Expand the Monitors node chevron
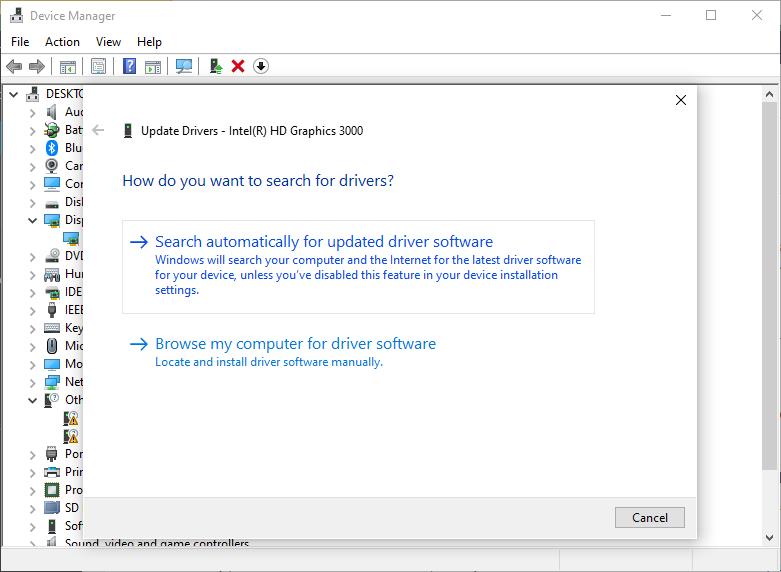The height and width of the screenshot is (572, 781). pos(33,364)
